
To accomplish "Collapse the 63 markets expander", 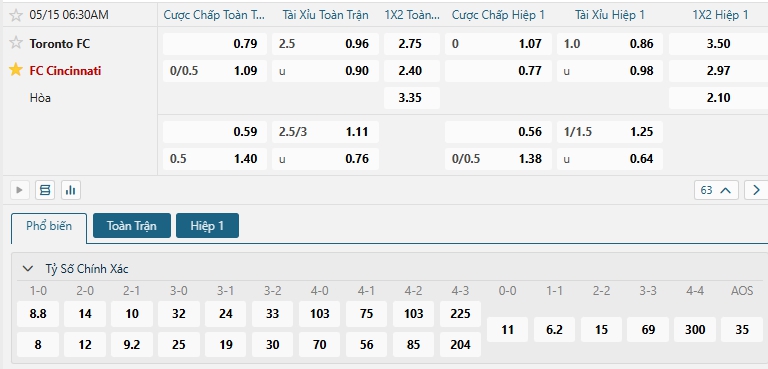I will 716,190.
